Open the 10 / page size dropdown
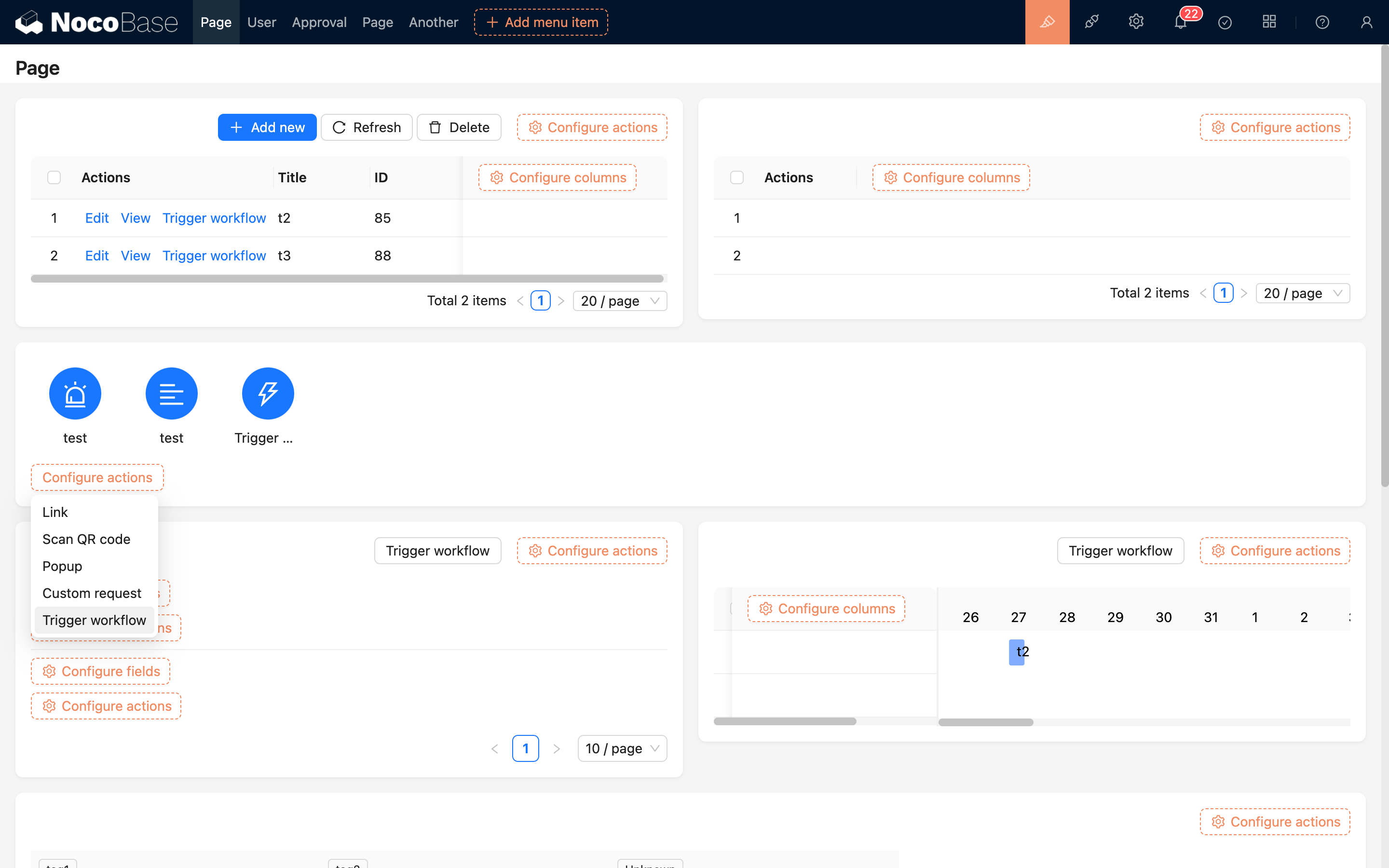 622,748
